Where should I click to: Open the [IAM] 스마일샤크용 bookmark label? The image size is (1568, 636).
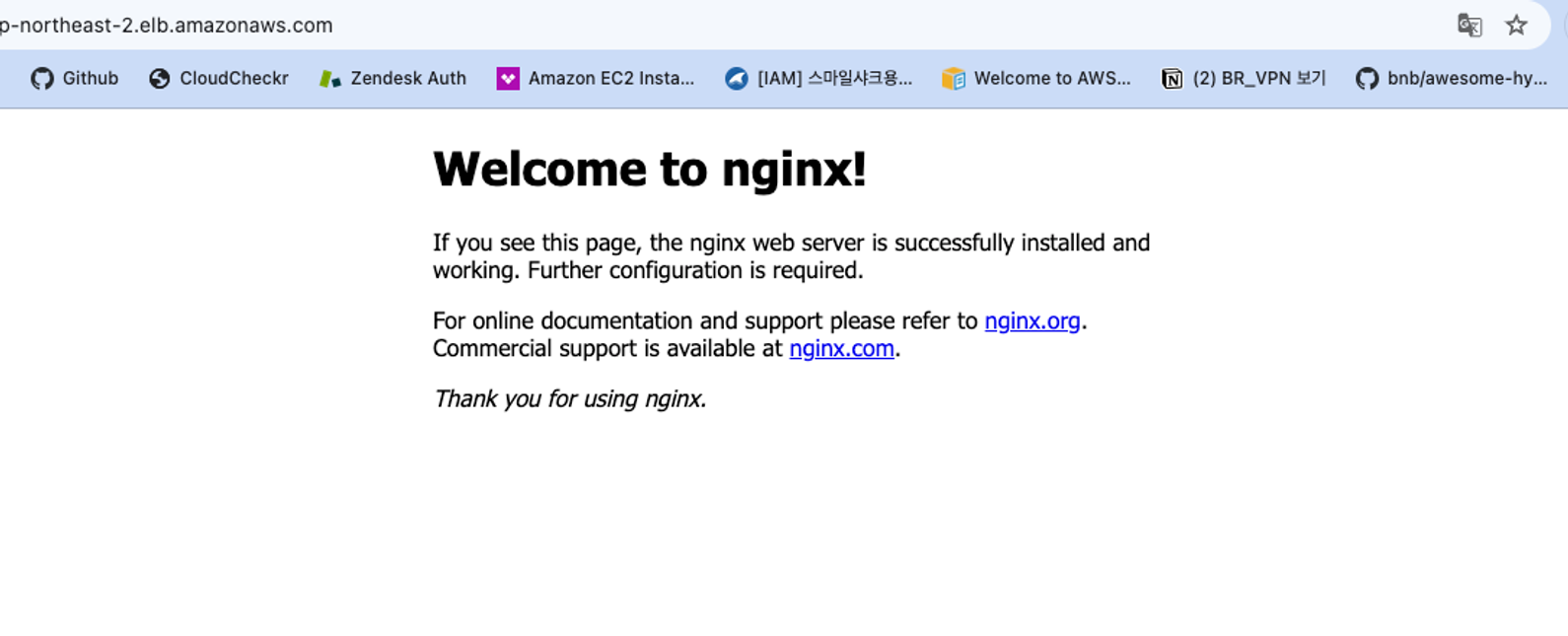coord(835,79)
